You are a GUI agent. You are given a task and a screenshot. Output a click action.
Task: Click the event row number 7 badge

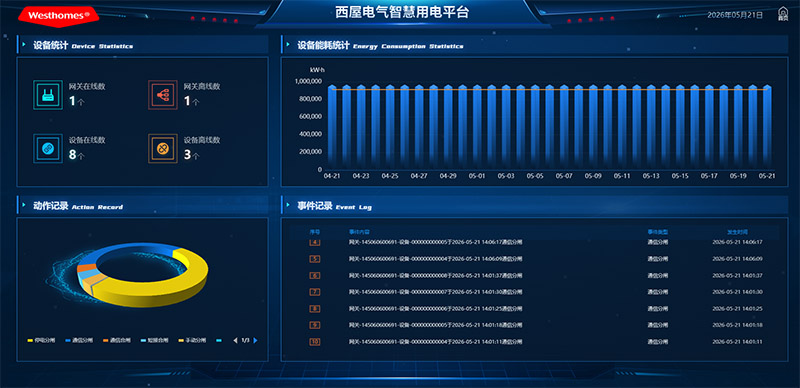point(315,292)
